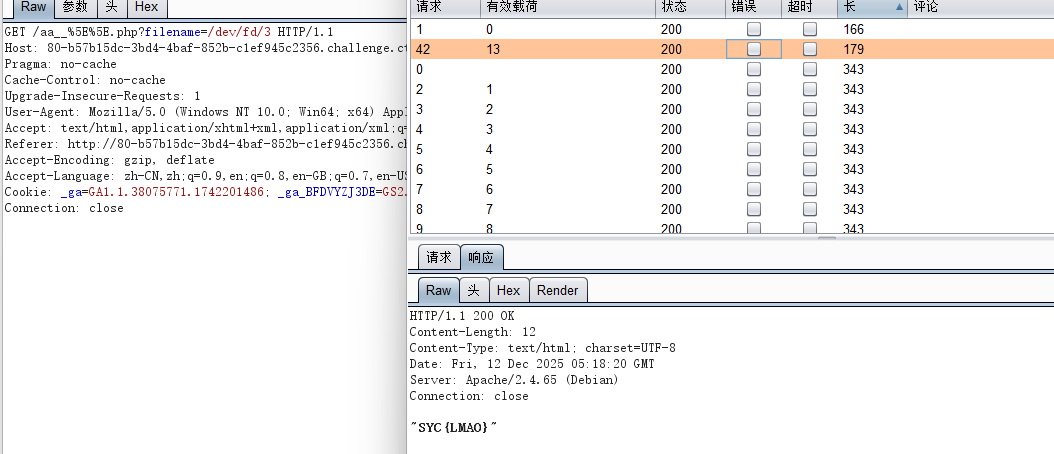
Task: Select the 响应 tab below results table
Action: click(481, 257)
